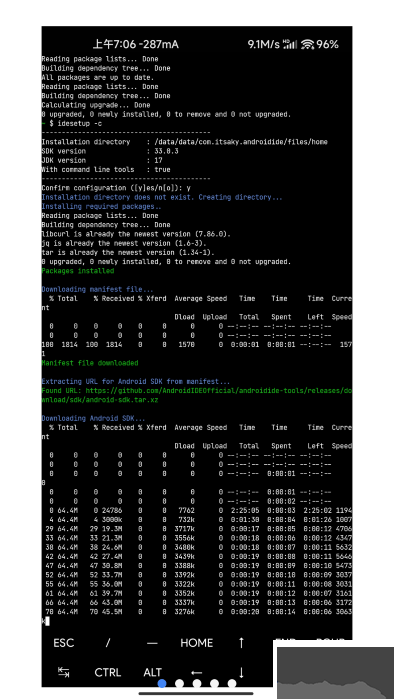394x700 pixels.
Task: Toggle the ALT modifier key
Action: tap(152, 672)
